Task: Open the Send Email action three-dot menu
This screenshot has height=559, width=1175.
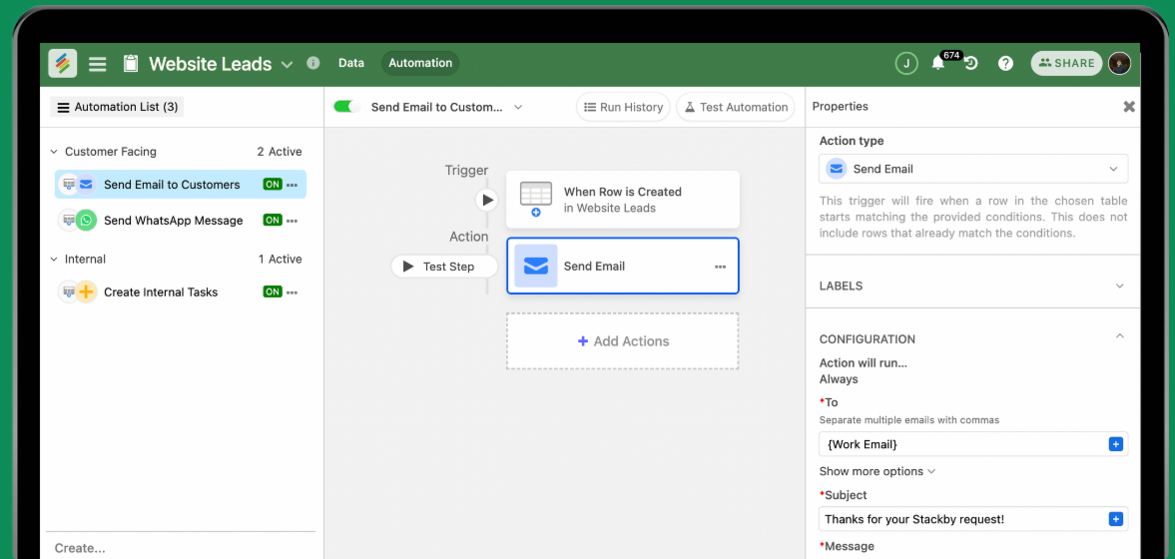Action: tap(720, 267)
